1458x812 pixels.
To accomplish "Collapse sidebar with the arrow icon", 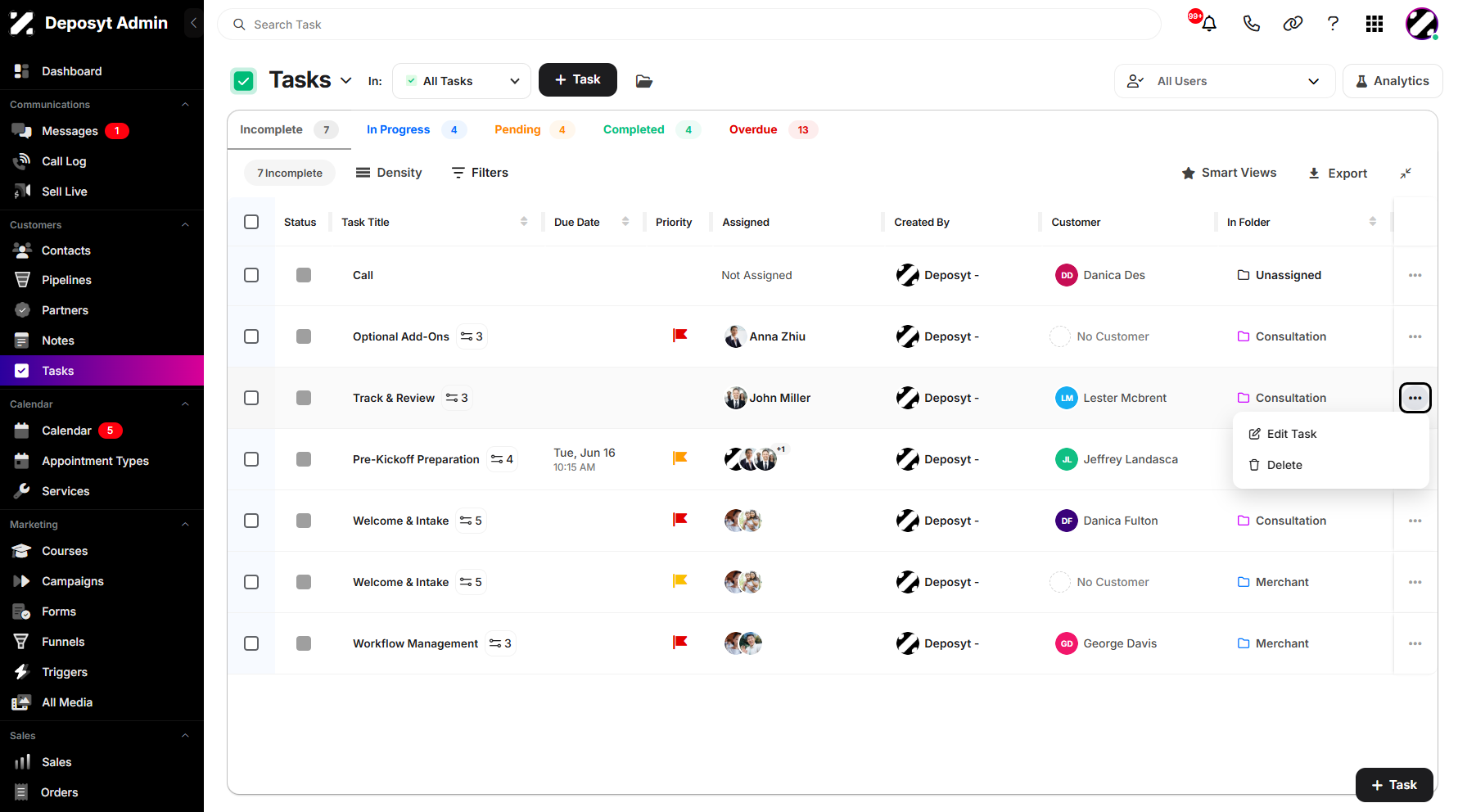I will click(193, 23).
